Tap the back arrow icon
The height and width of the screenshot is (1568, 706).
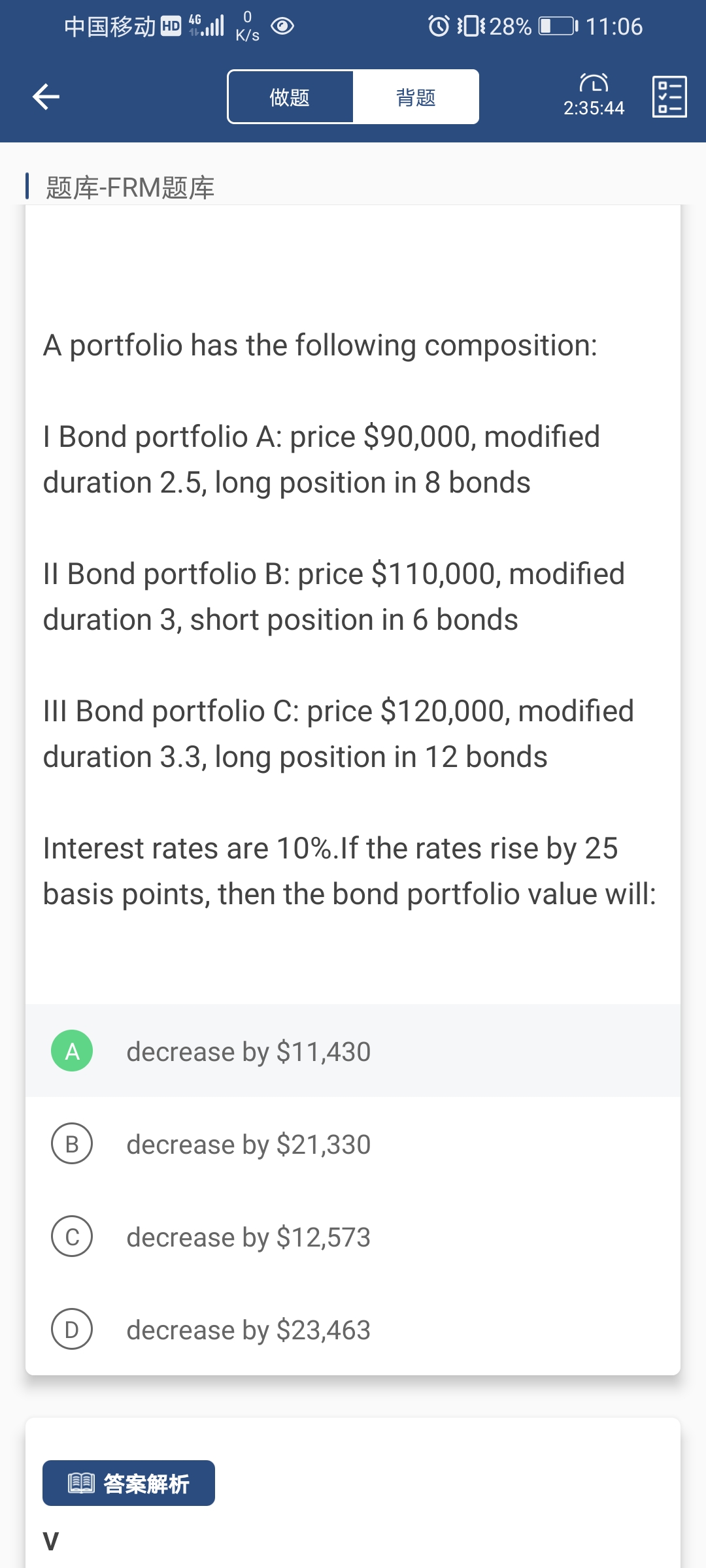point(46,97)
